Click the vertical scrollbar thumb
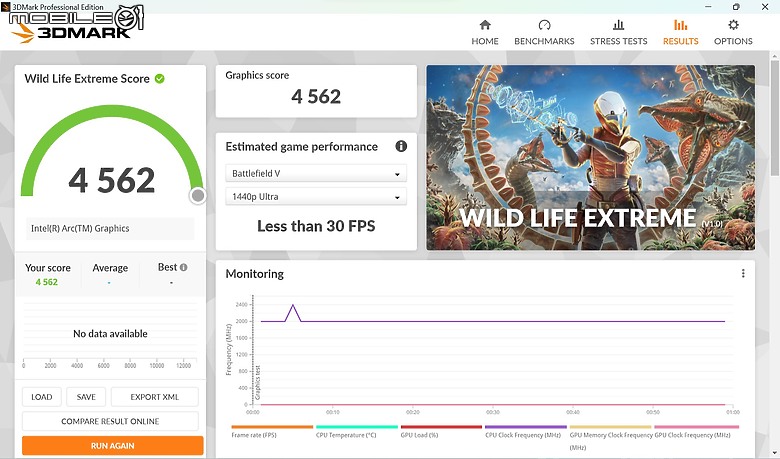Viewport: 780px width, 459px height. [x=775, y=118]
